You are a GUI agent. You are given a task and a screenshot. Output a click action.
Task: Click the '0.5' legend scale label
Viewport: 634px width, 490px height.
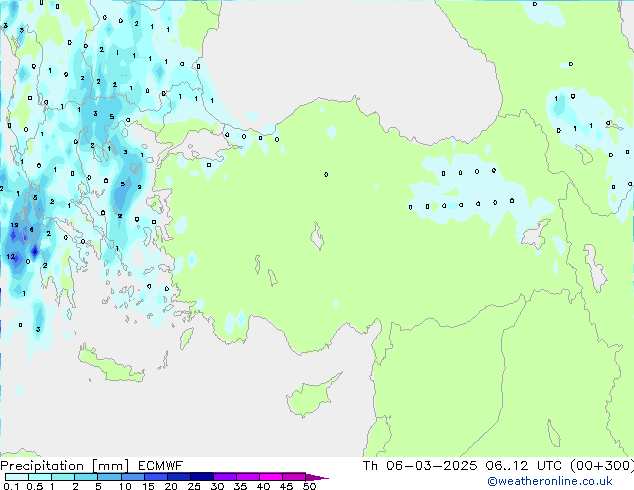[x=35, y=486]
